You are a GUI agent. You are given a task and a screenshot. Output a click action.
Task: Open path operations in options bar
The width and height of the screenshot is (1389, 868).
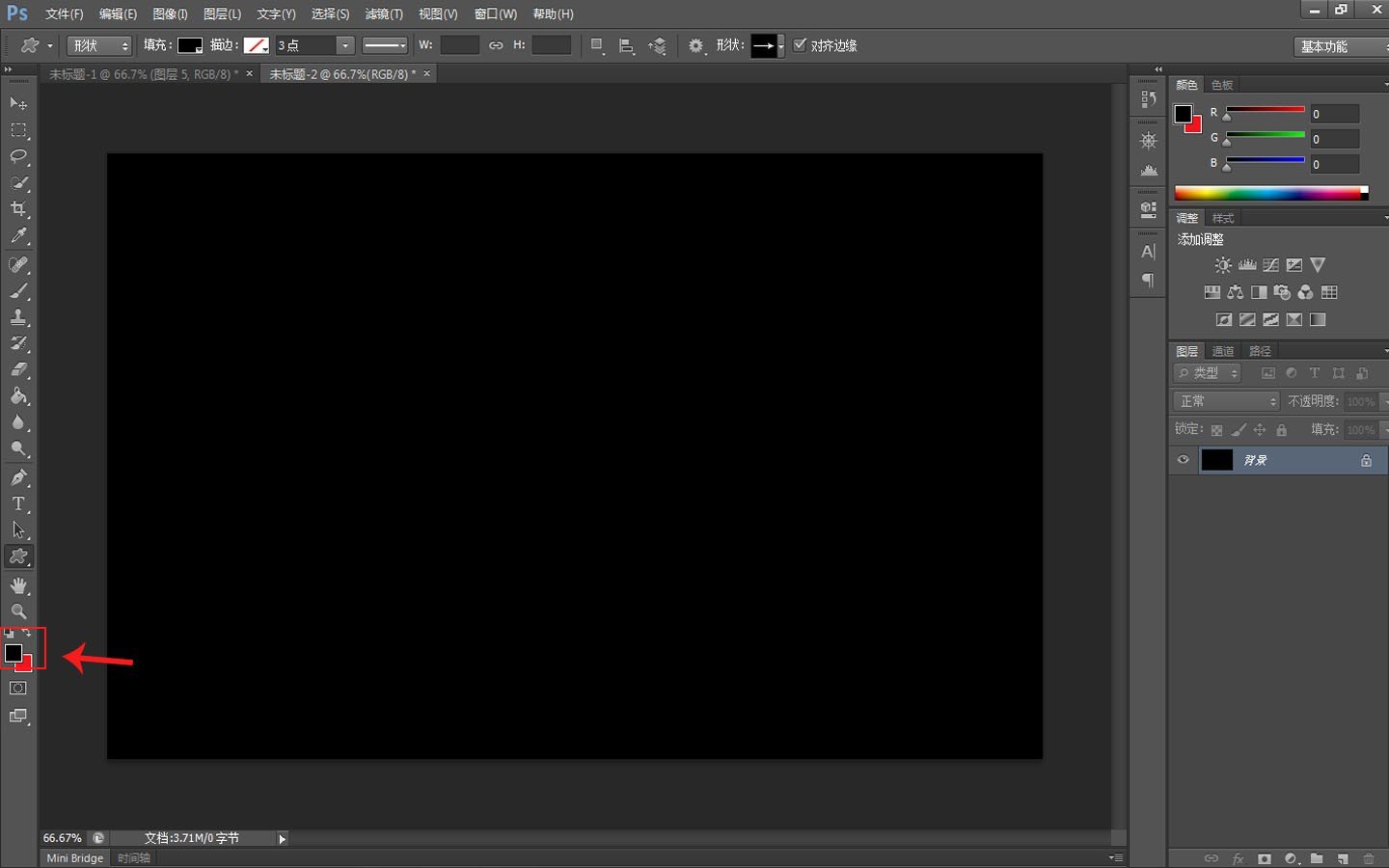597,45
